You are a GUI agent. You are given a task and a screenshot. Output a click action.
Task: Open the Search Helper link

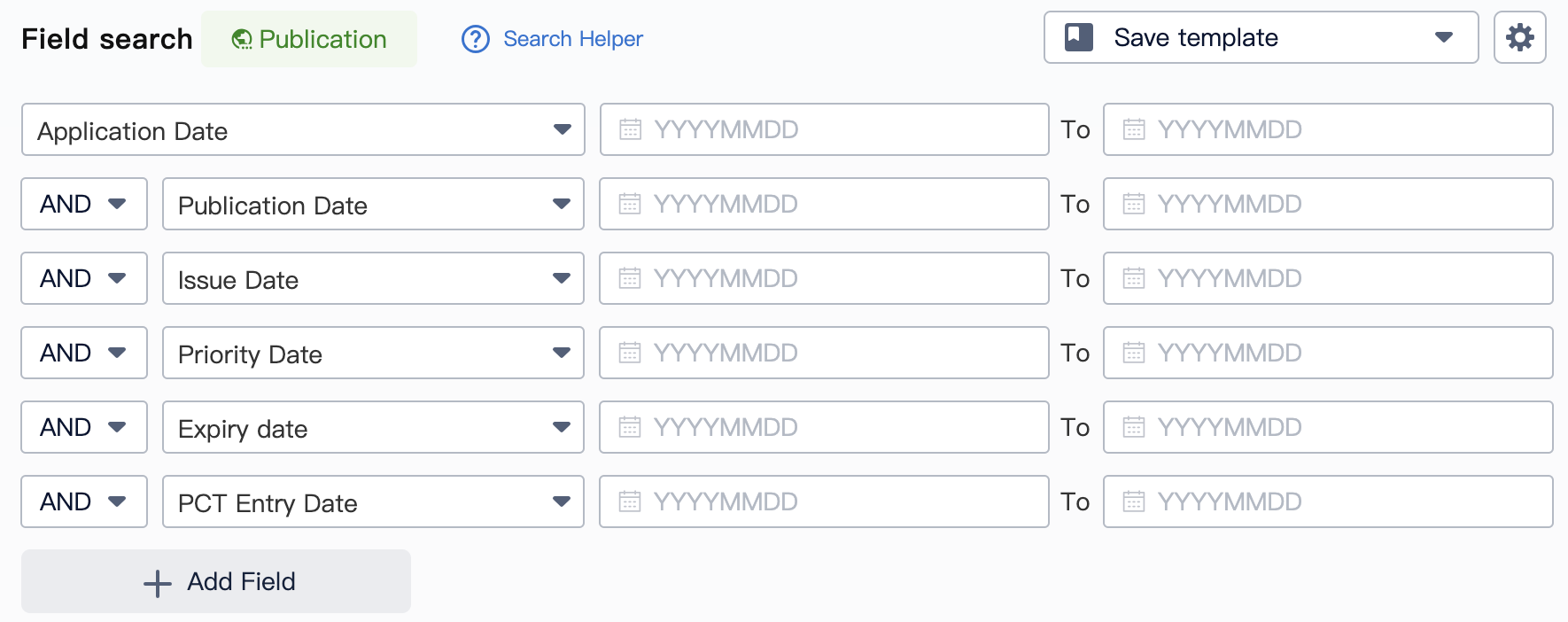pos(572,39)
